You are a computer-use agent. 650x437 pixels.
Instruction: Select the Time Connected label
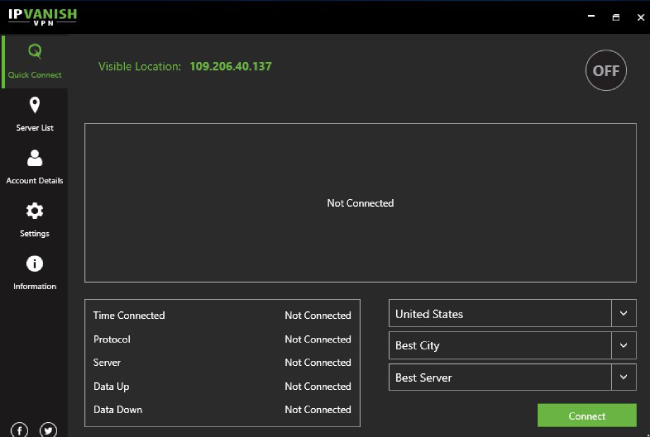coord(129,316)
